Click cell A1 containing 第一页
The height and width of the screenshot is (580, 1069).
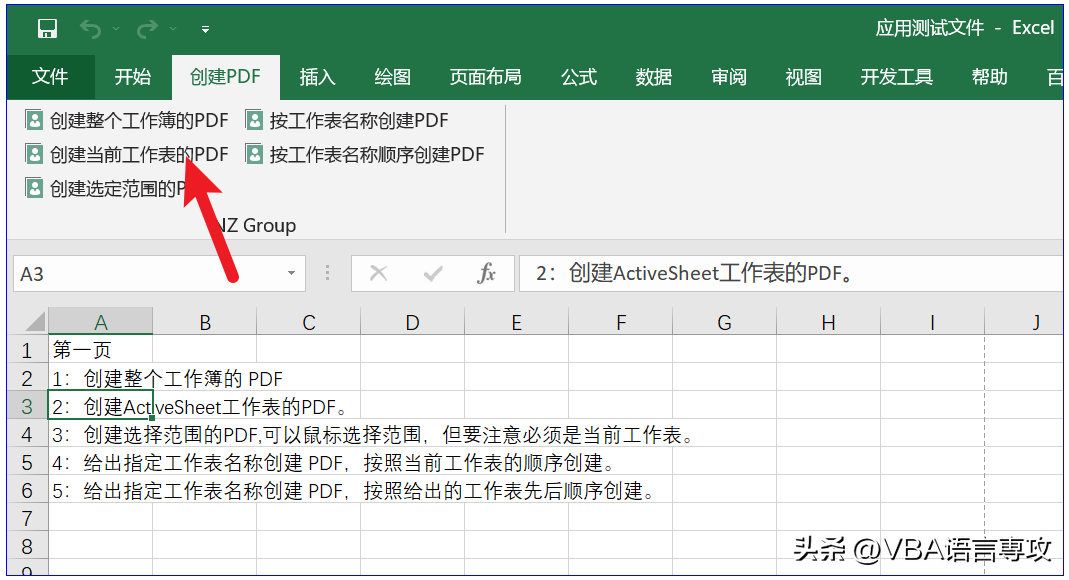point(101,350)
